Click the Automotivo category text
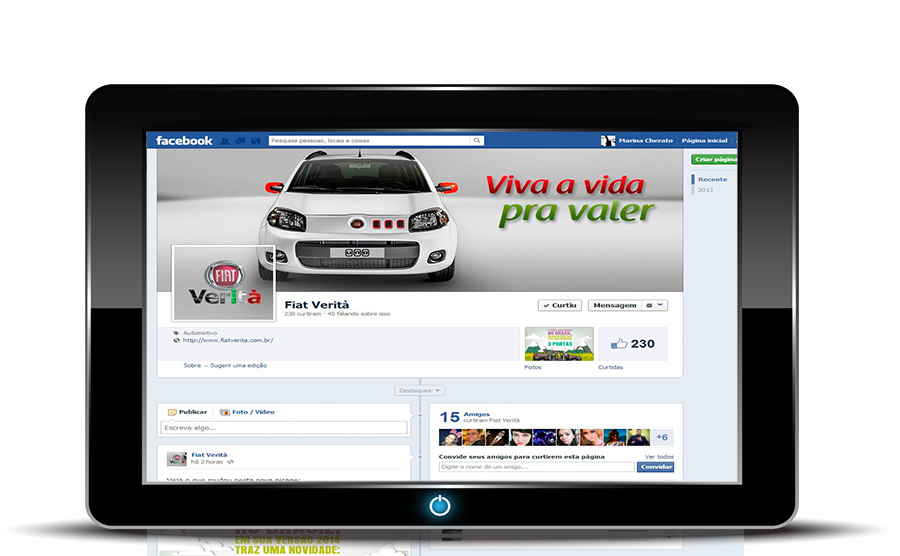The width and height of the screenshot is (900, 556). coord(200,333)
